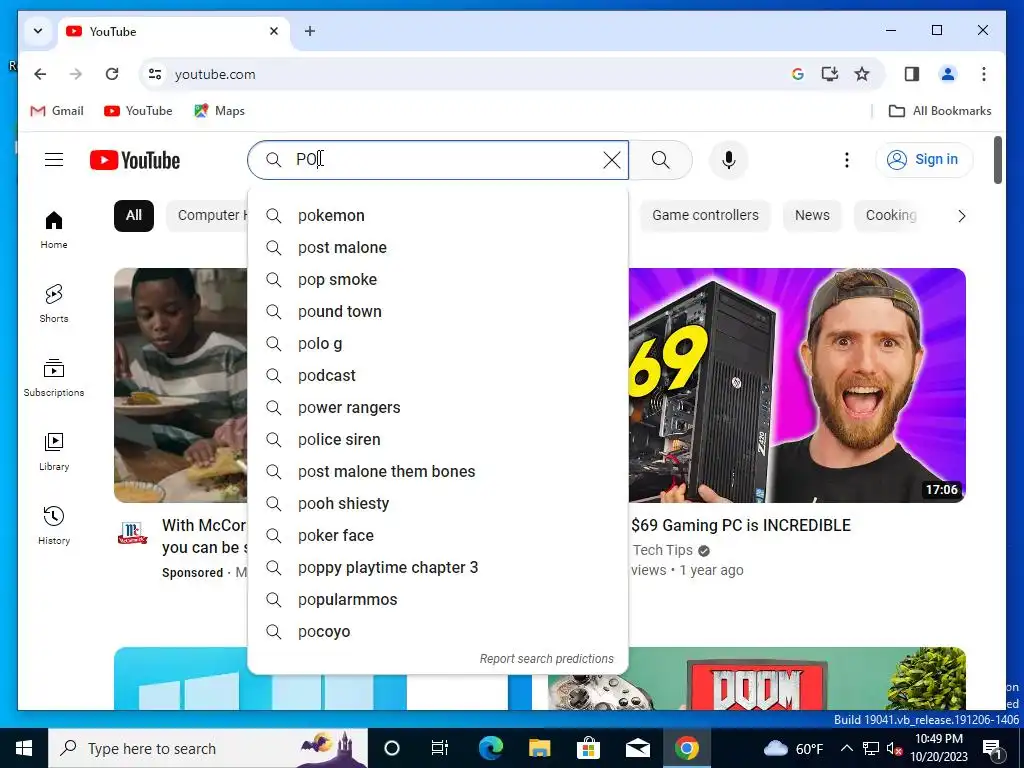The width and height of the screenshot is (1024, 768).
Task: Select the Game controllers chip
Action: coord(705,216)
